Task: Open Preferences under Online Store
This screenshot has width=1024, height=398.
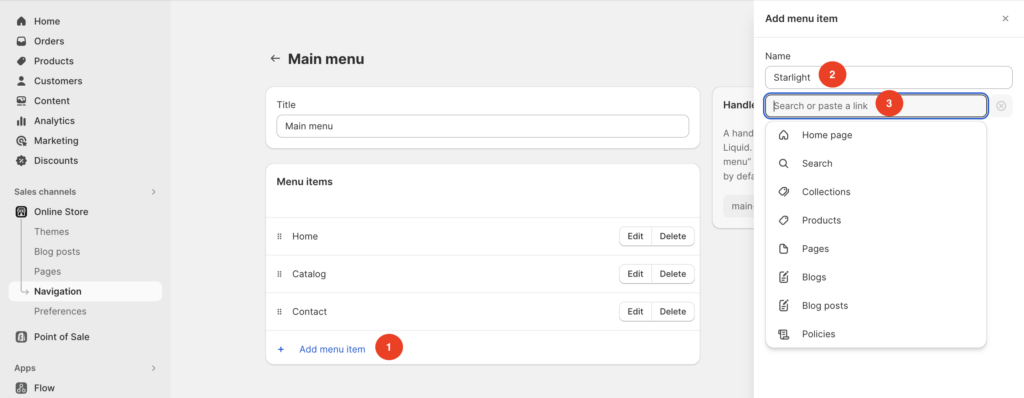Action: (60, 312)
